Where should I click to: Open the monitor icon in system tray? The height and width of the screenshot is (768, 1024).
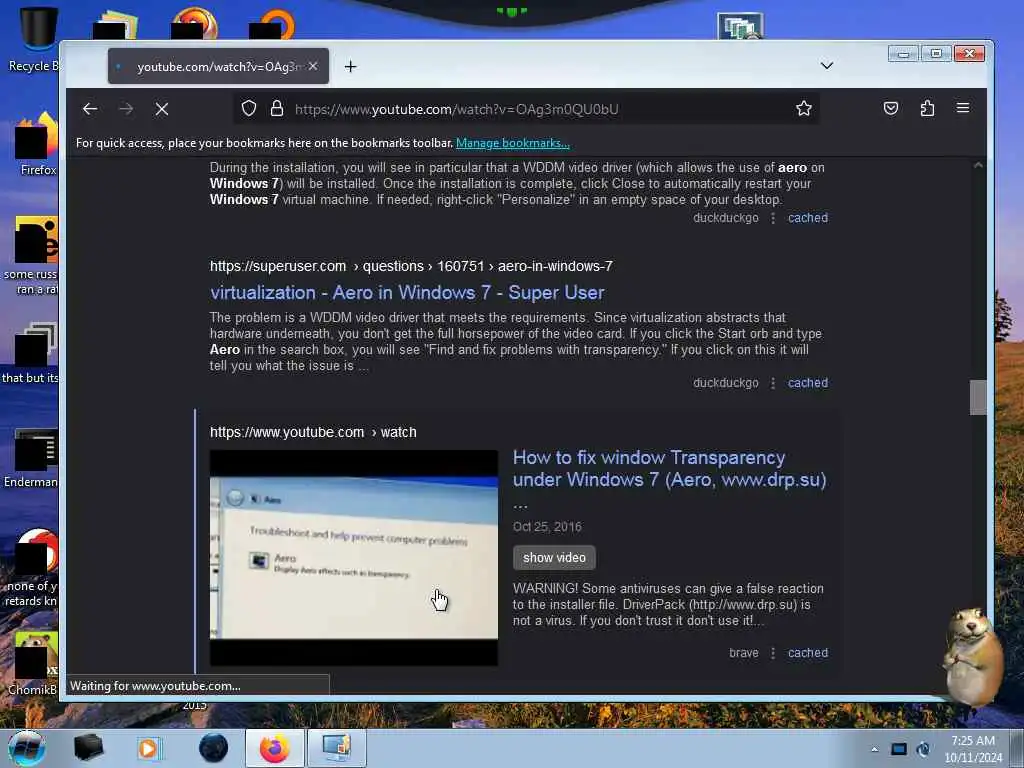(899, 749)
